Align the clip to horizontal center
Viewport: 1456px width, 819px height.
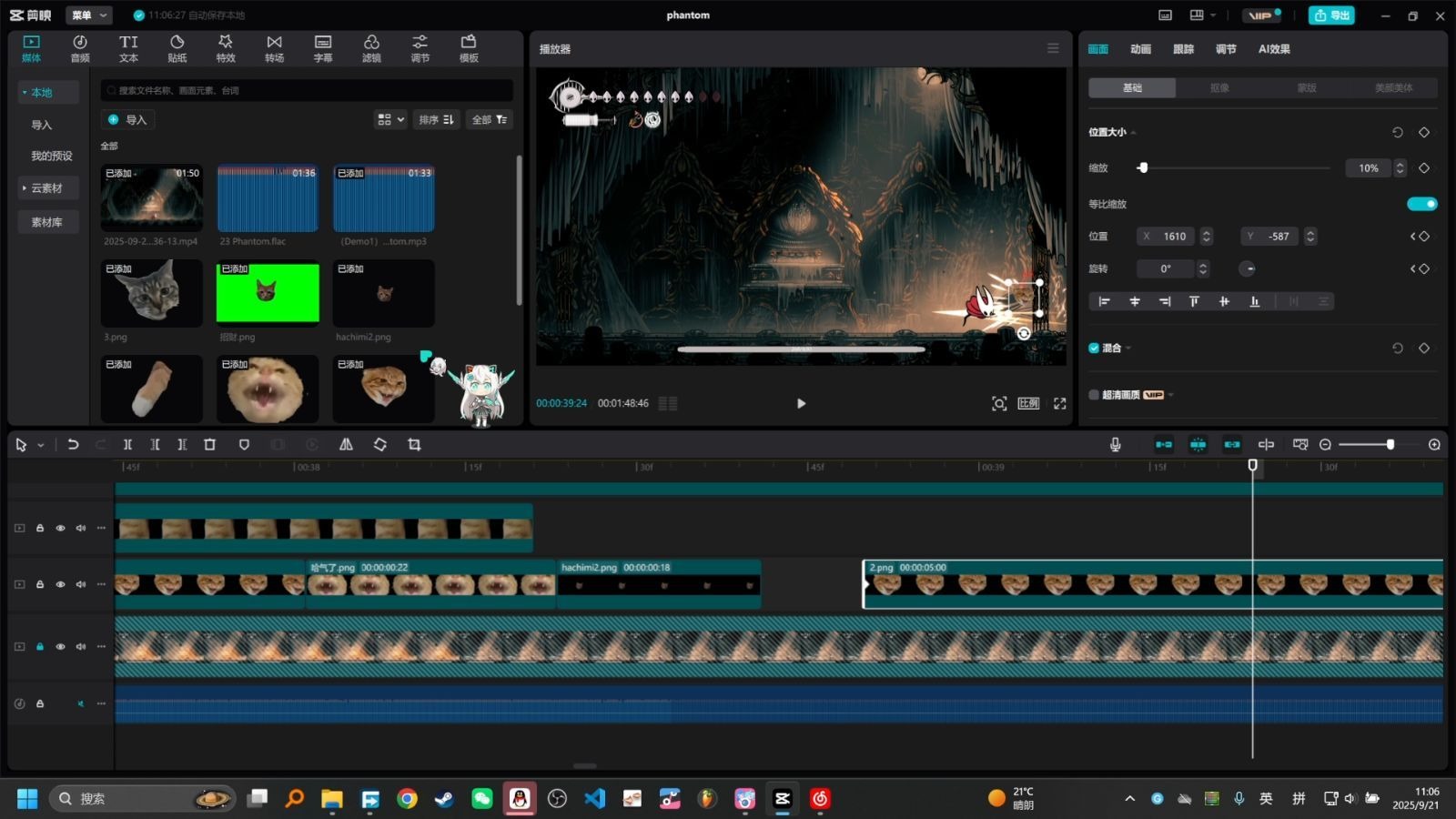(x=1135, y=301)
